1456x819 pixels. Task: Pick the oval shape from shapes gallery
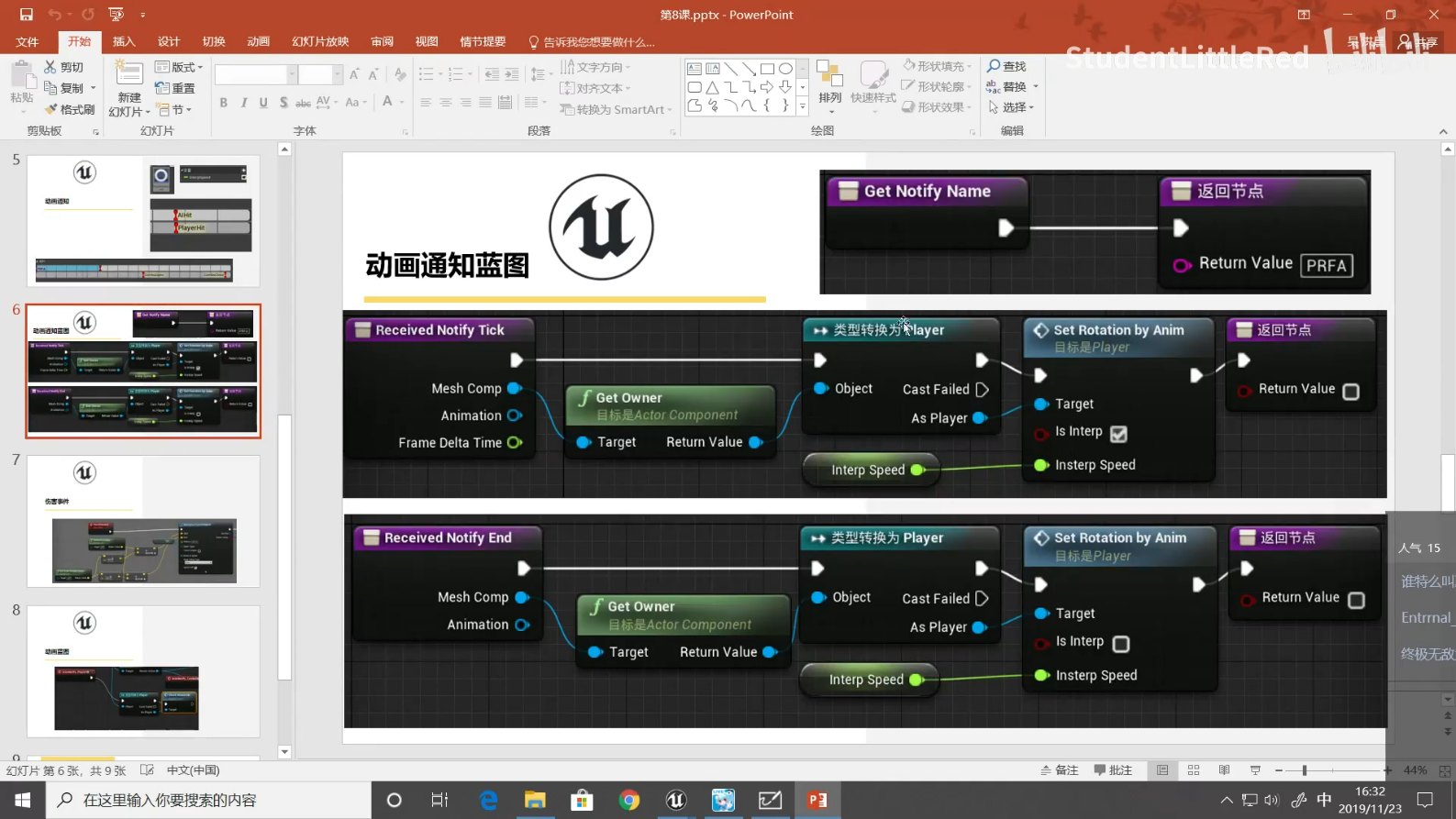pos(785,69)
